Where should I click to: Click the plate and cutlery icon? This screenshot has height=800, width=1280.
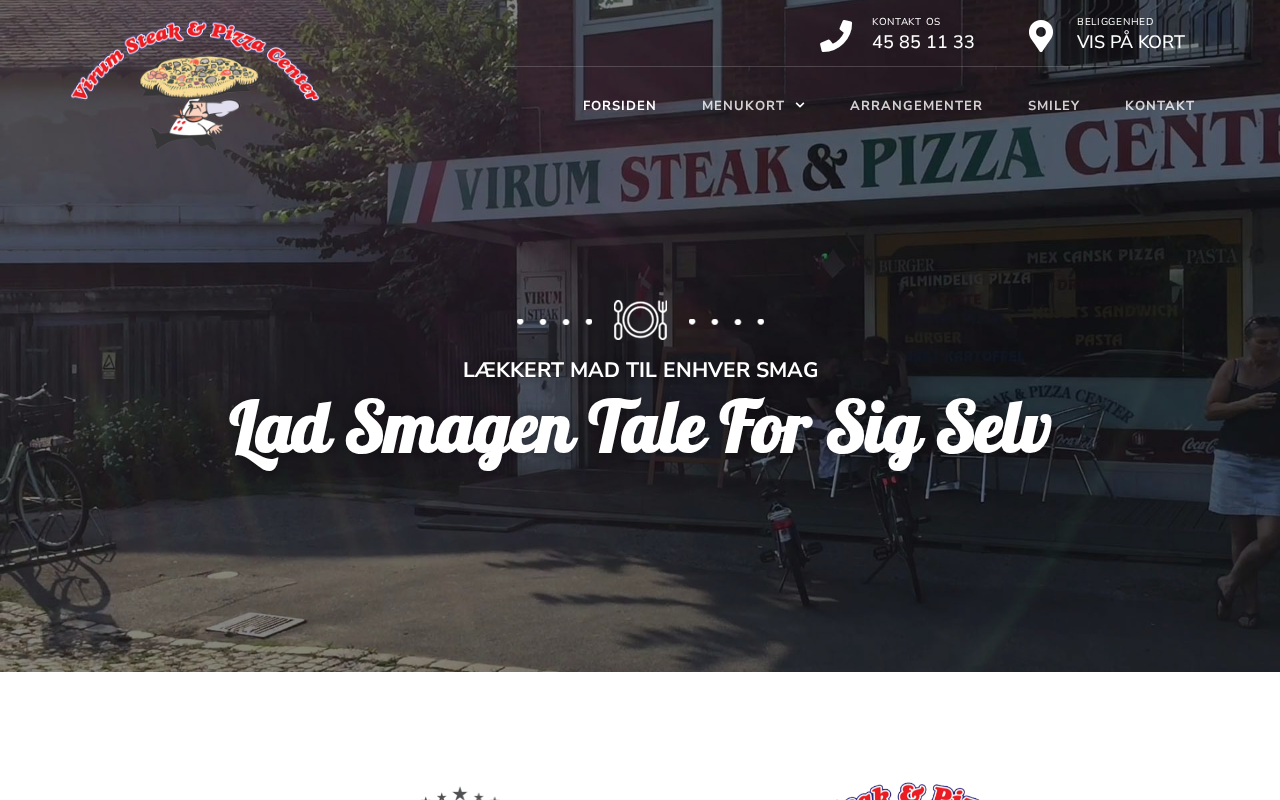tap(640, 320)
